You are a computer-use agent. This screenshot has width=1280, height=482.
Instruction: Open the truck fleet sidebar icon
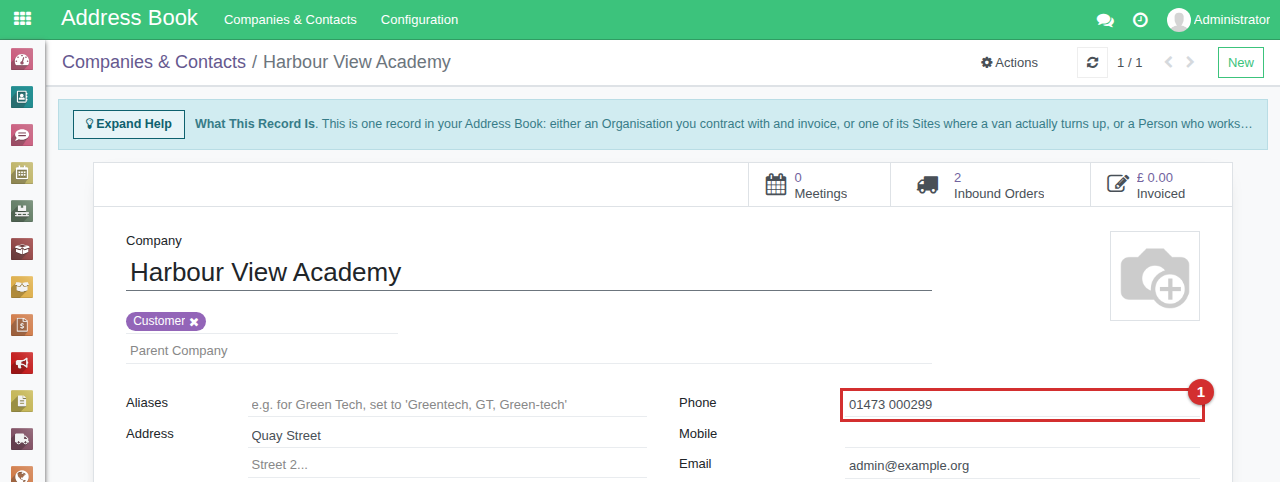coord(22,439)
